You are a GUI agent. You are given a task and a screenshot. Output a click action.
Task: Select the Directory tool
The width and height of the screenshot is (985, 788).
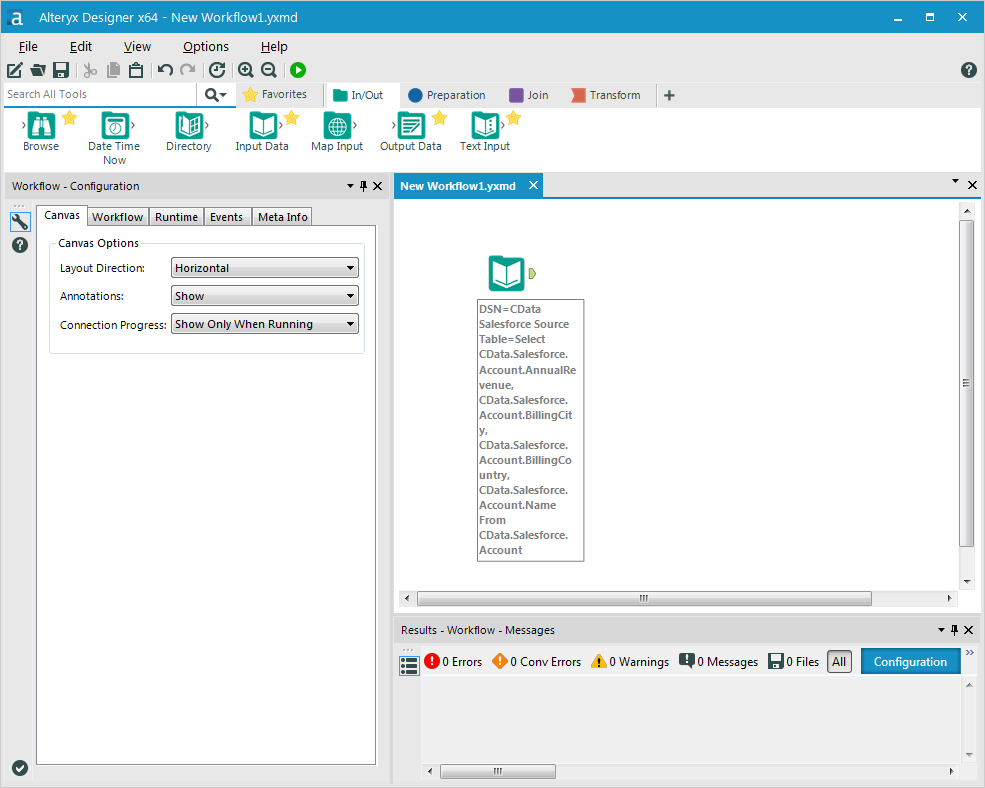pyautogui.click(x=188, y=131)
